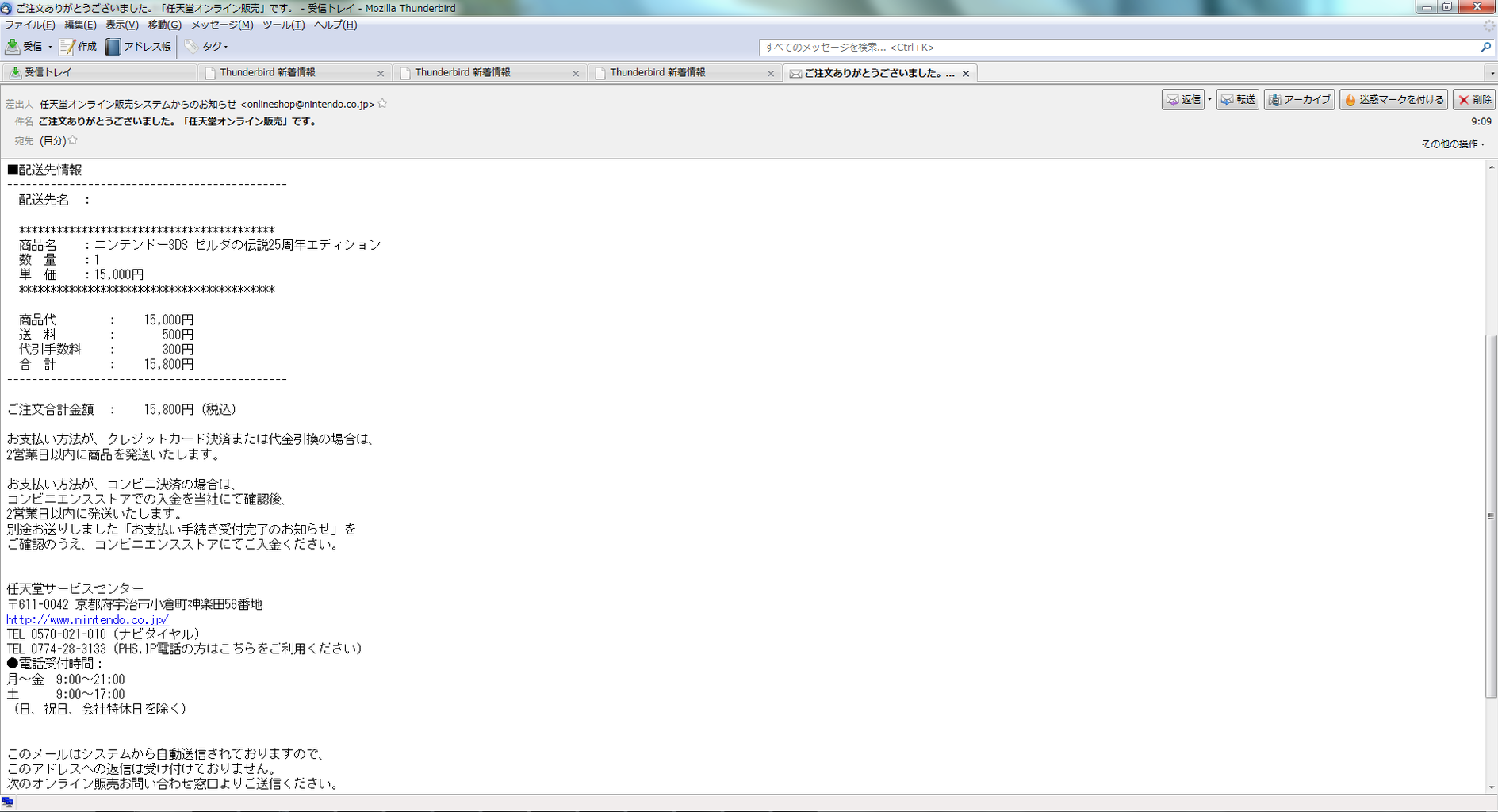Close the third Thunderbird 新着情報 tab
The image size is (1498, 812).
pos(771,73)
